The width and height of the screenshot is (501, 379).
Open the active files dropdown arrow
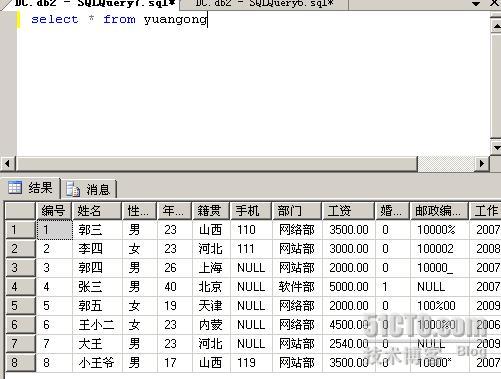point(476,4)
